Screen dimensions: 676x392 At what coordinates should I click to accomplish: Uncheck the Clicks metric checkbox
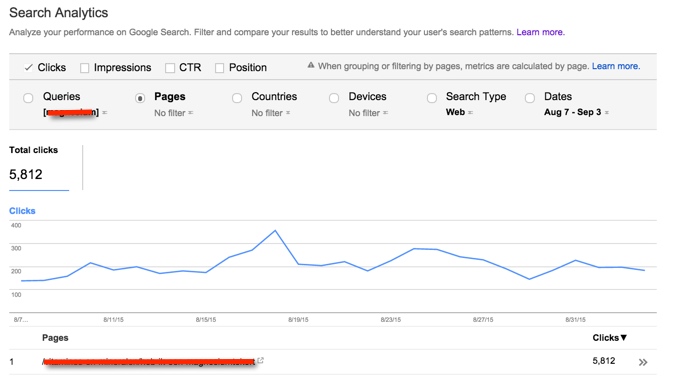coord(28,68)
